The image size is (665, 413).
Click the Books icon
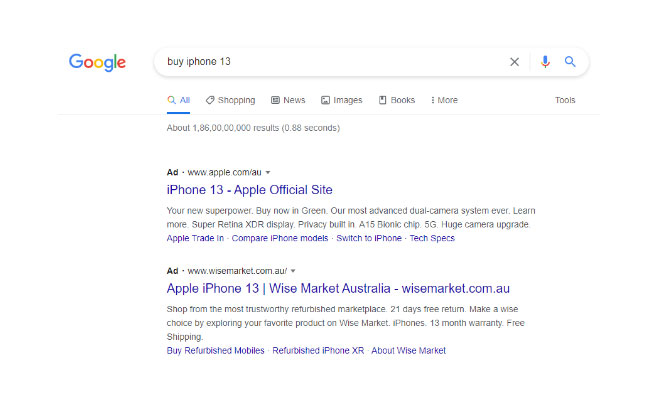coord(383,100)
